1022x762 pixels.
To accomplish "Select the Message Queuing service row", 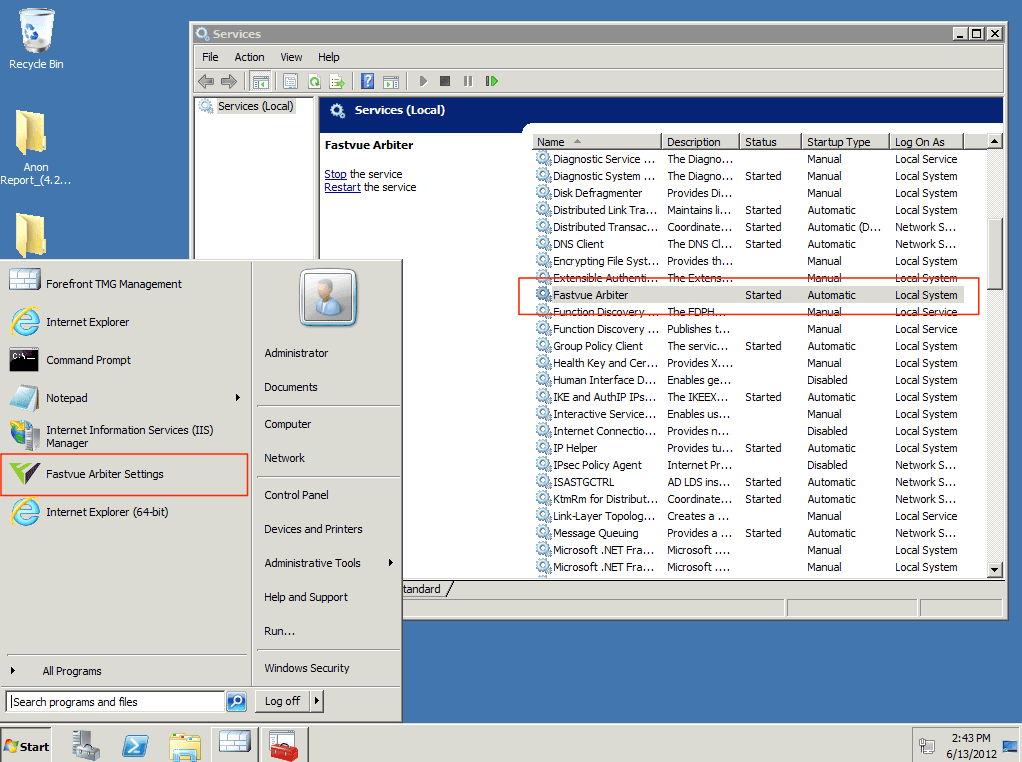I will pyautogui.click(x=748, y=533).
